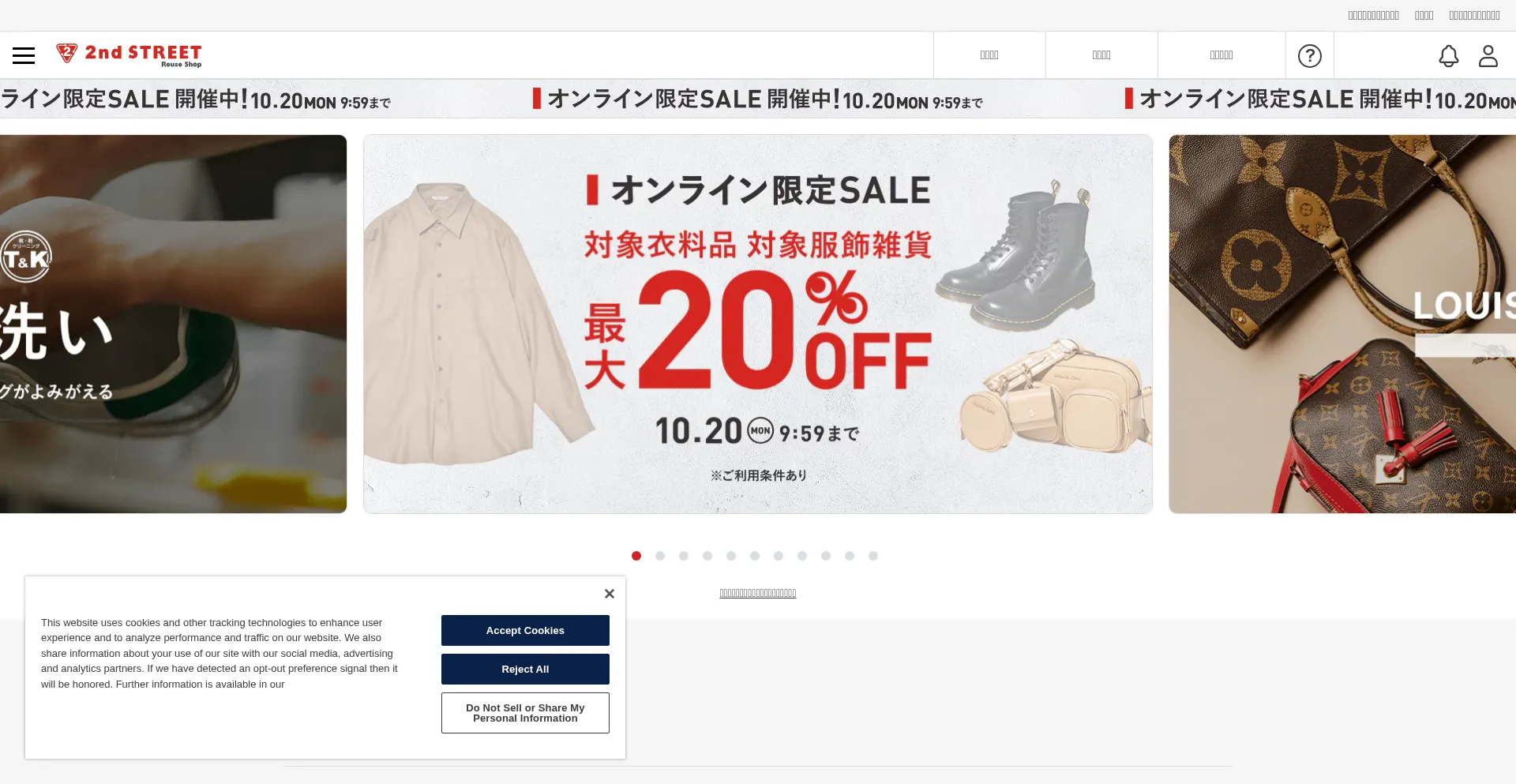Image resolution: width=1516 pixels, height=784 pixels.
Task: Open the hamburger menu
Action: pos(24,55)
